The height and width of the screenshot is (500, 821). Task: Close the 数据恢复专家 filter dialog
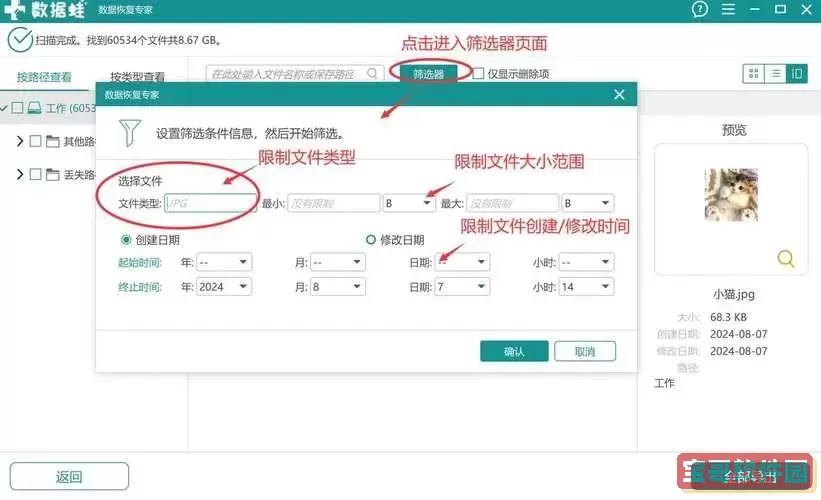tap(619, 94)
